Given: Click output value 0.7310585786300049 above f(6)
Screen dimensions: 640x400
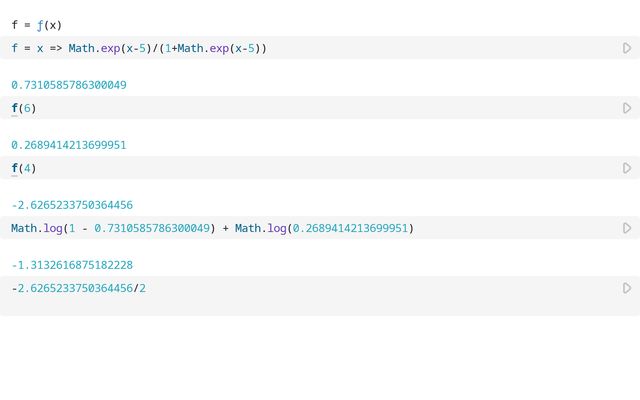Looking at the screenshot, I should click(69, 85).
